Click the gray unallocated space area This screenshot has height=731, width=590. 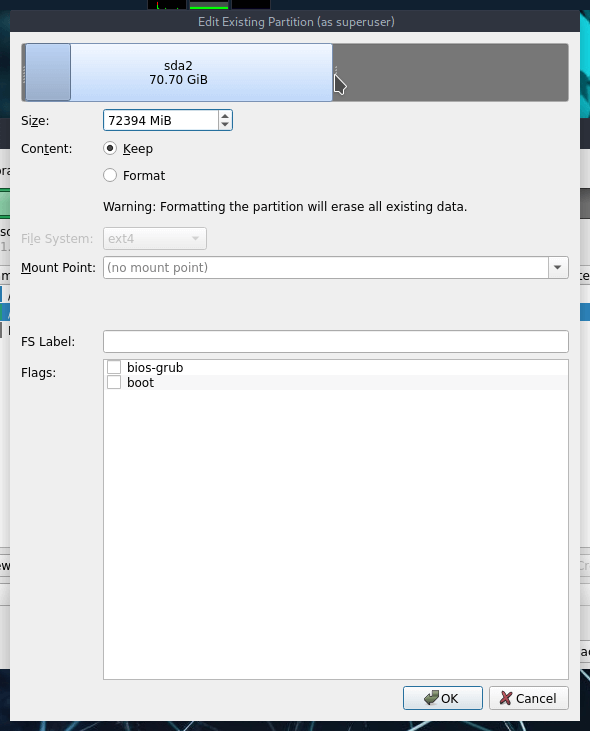coord(450,72)
